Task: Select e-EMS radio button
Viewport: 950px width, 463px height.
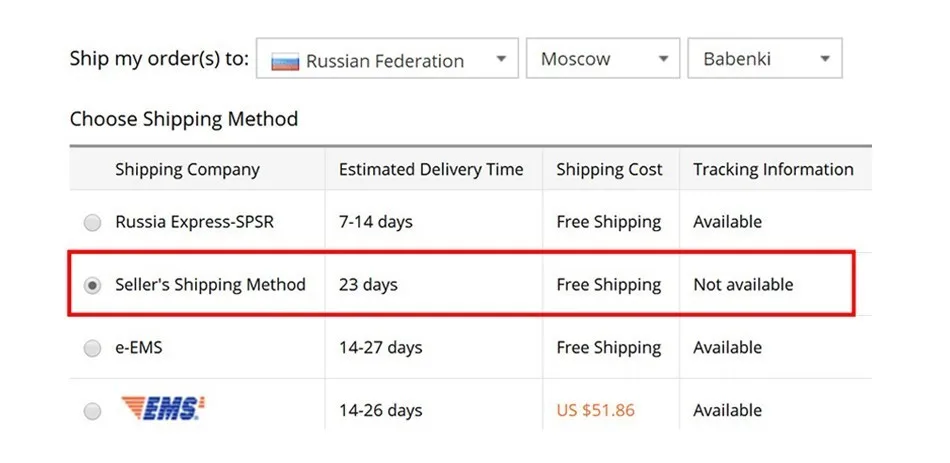Action: point(92,348)
